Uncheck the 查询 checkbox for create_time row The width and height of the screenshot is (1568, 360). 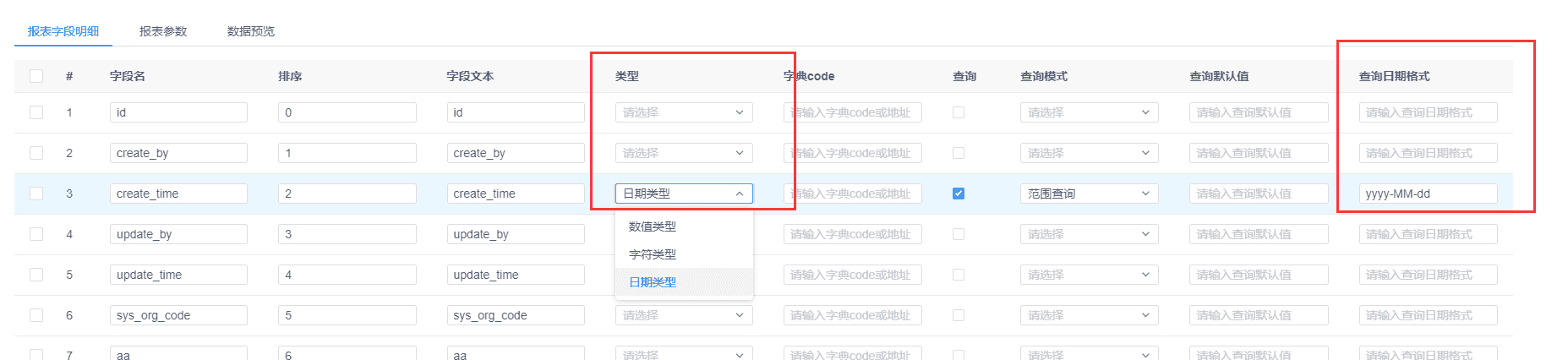(x=959, y=194)
